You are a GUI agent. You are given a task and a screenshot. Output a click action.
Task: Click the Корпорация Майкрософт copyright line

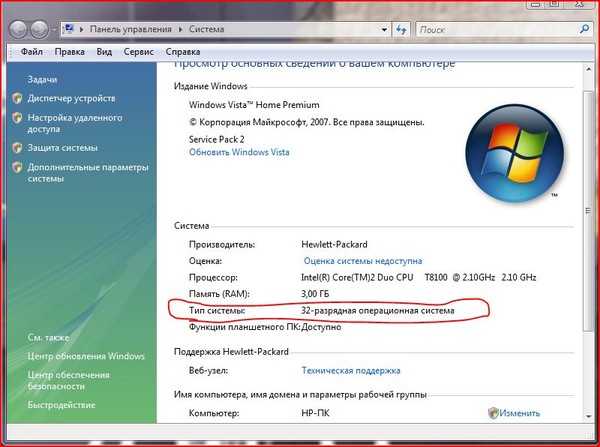tap(307, 122)
